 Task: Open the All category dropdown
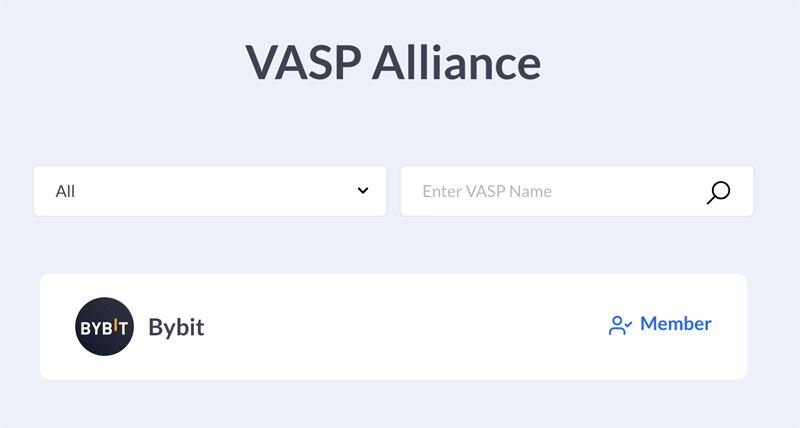(x=210, y=191)
